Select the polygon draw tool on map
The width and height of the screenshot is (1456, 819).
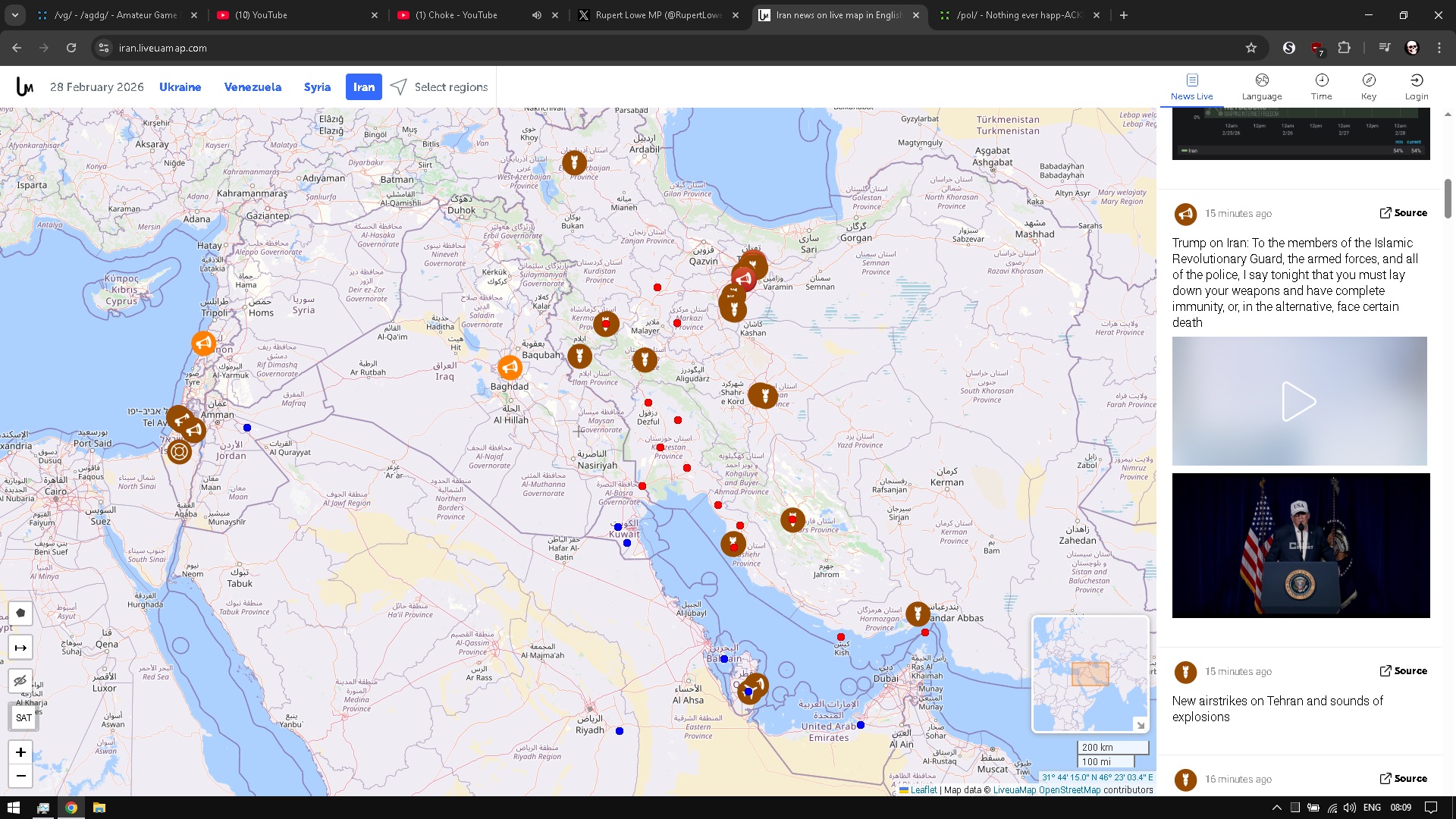tap(20, 613)
